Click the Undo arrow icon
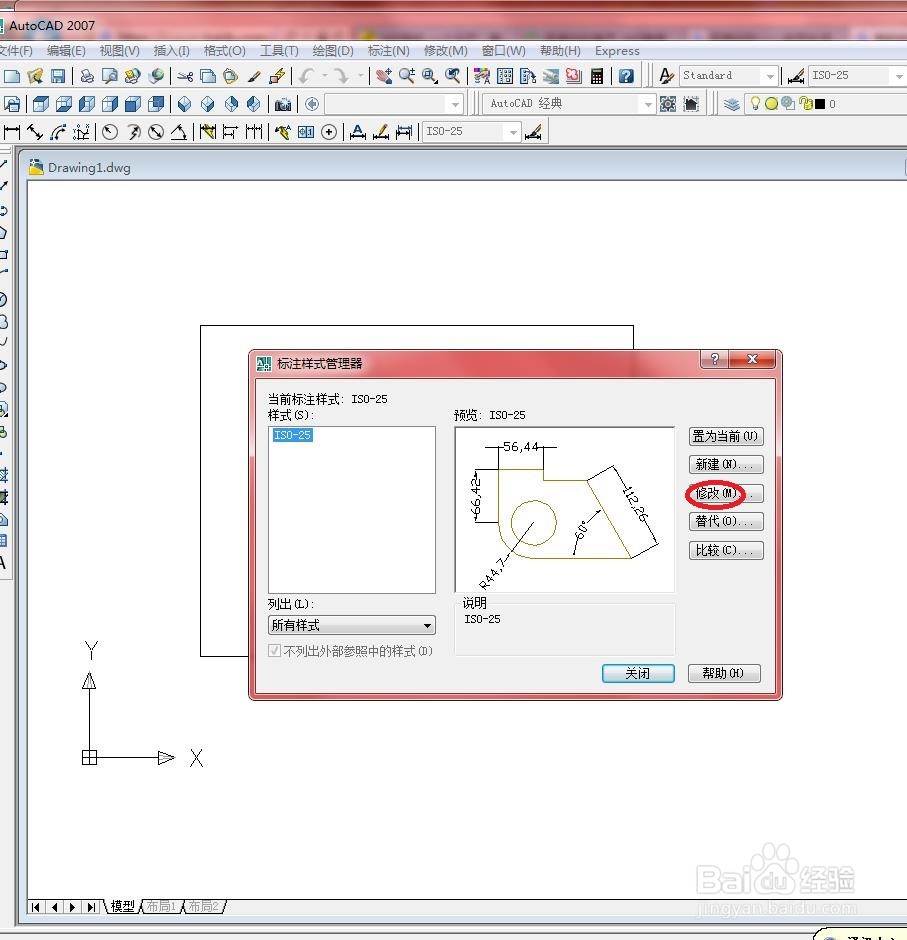Viewport: 907px width, 940px height. (307, 76)
